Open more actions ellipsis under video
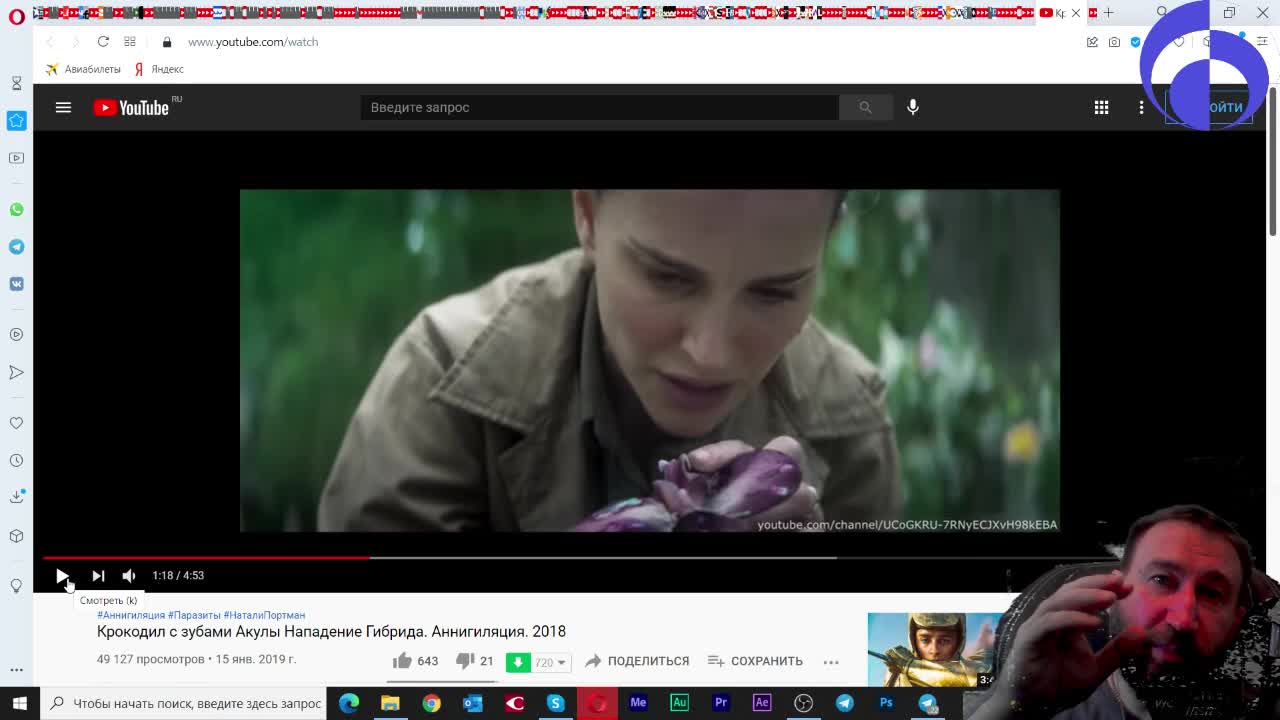This screenshot has height=720, width=1280. [831, 661]
